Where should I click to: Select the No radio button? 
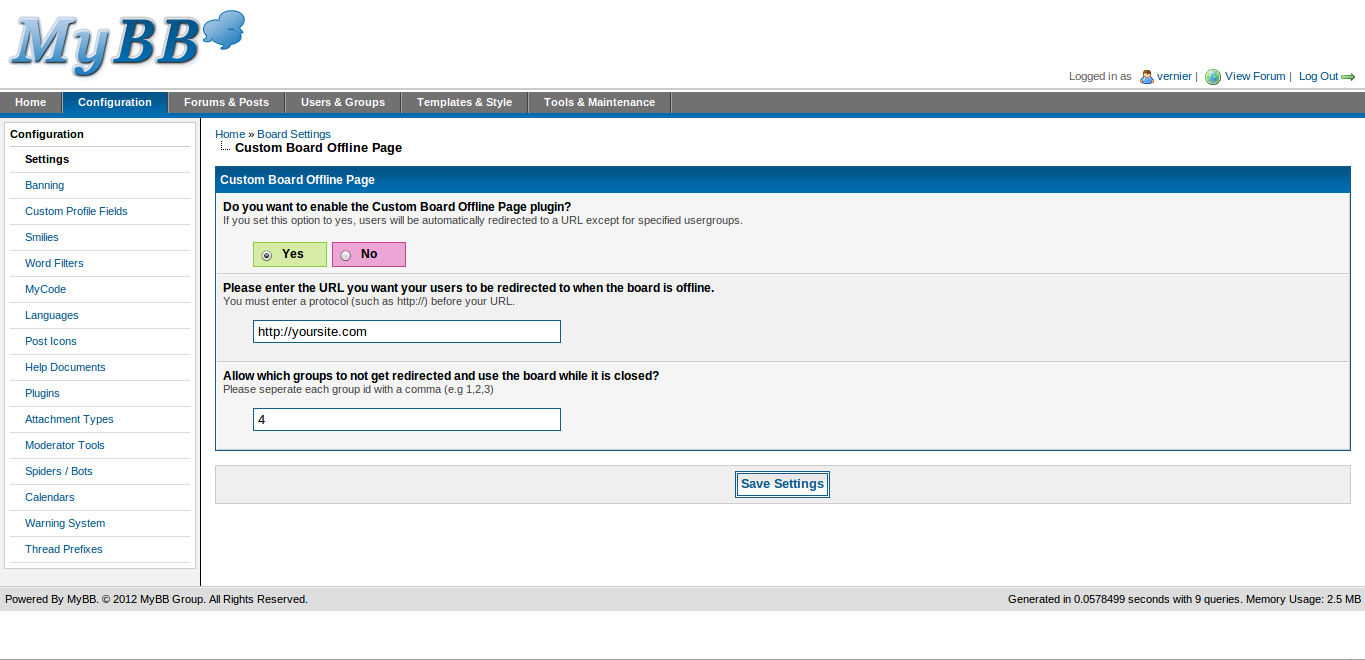(x=346, y=255)
